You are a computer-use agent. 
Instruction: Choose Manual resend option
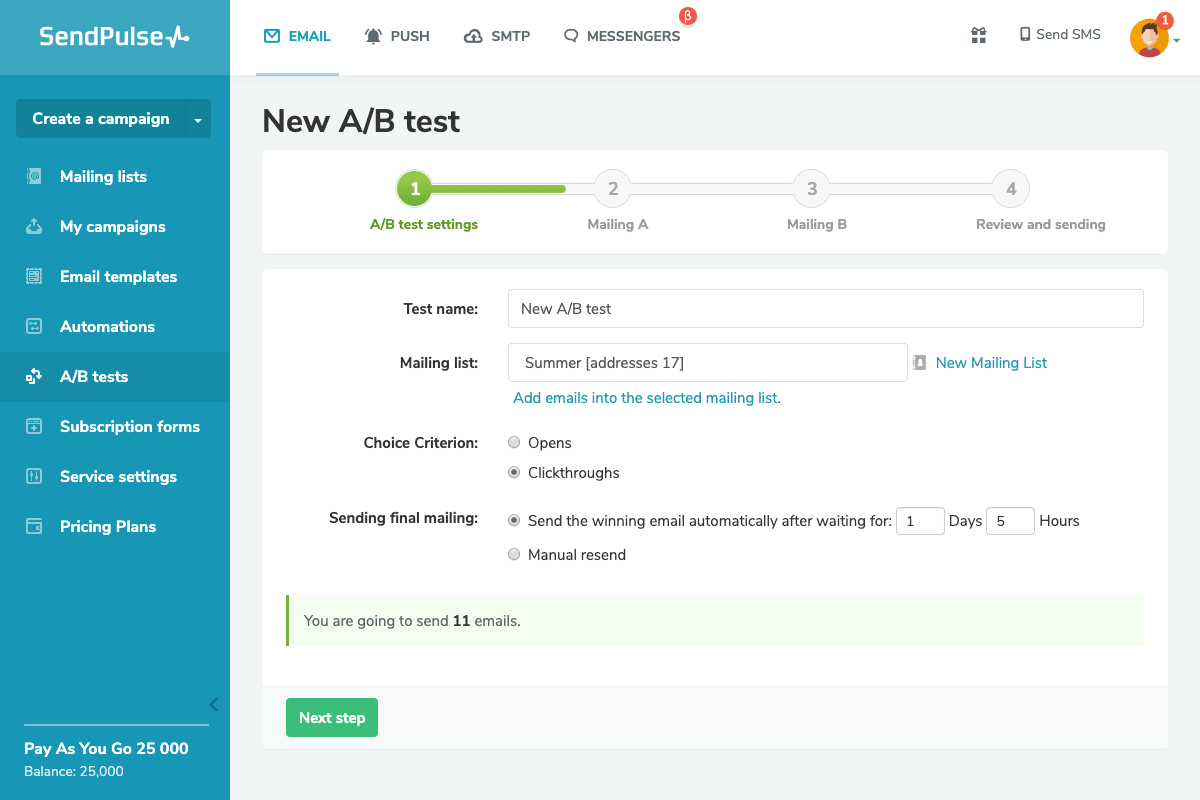[x=514, y=554]
